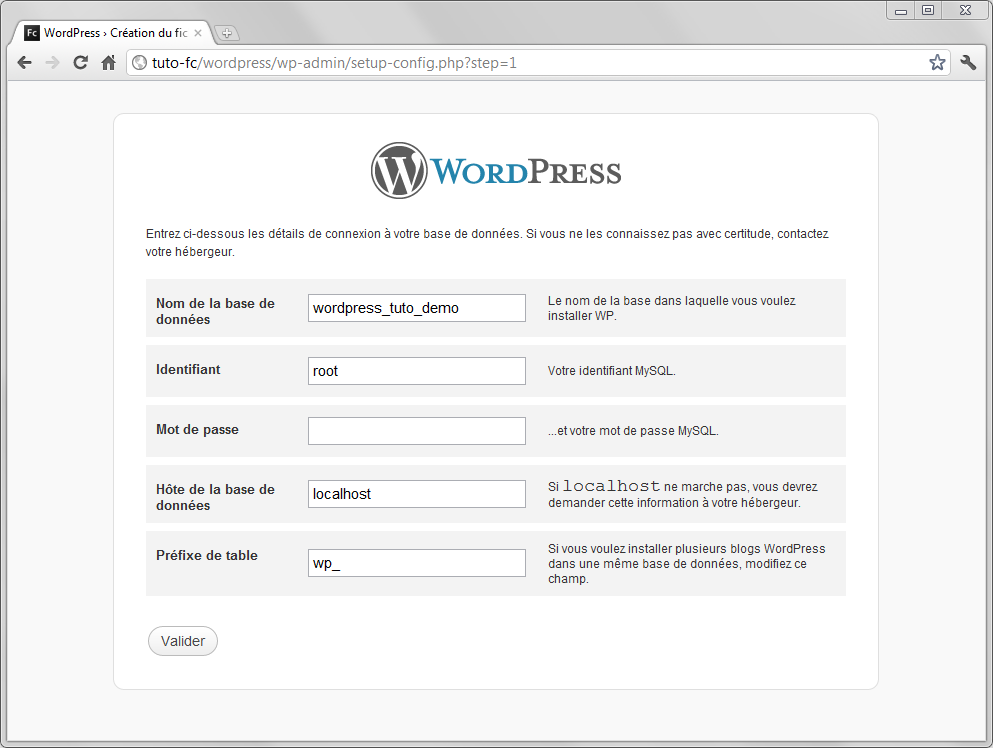Screen dimensions: 993x748
Task: Maximize the browser window
Action: coord(928,10)
